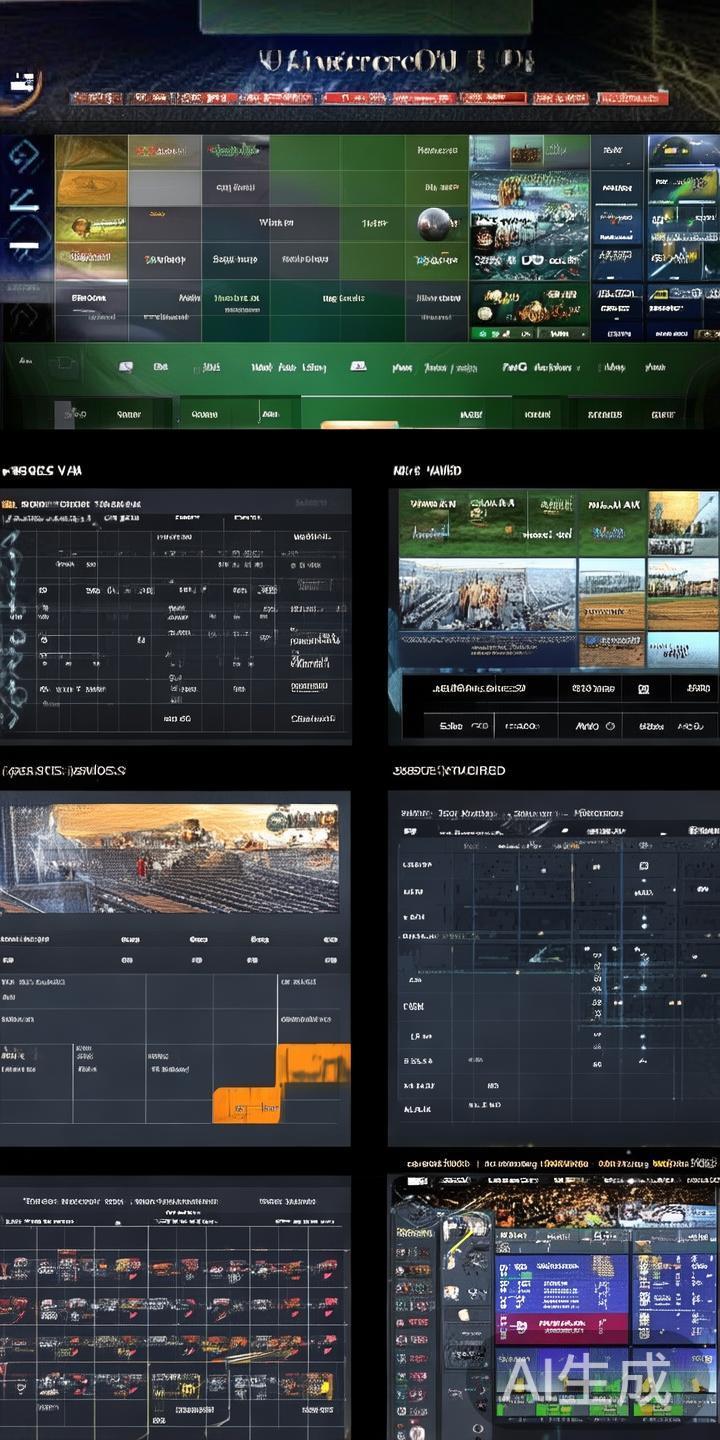Click the square icon in the stadium panel's footer
720x1440 pixels.
(643, 688)
